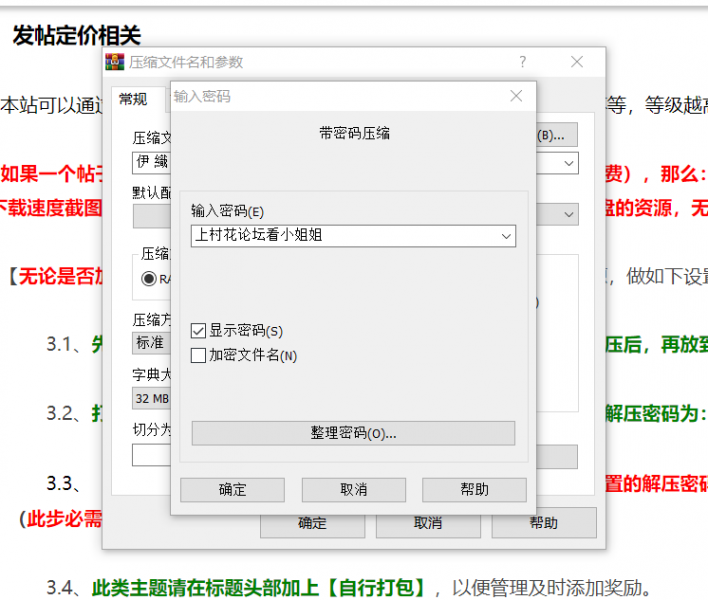Click the WinRAR icon in the dialog title bar
708x600 pixels.
tap(115, 62)
